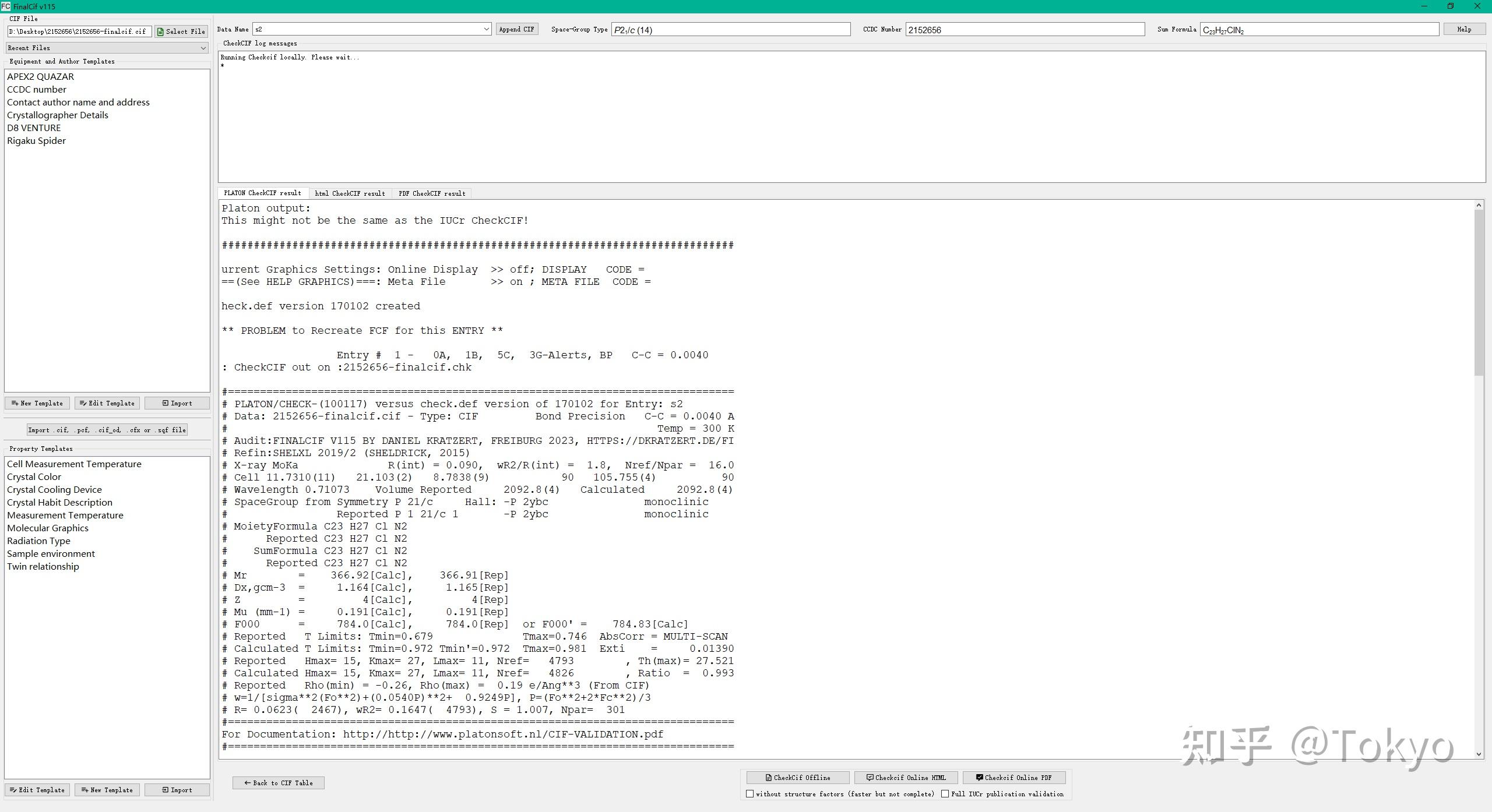Launch Checkcif Online PDF
This screenshot has height=812, width=1492.
[x=1014, y=778]
